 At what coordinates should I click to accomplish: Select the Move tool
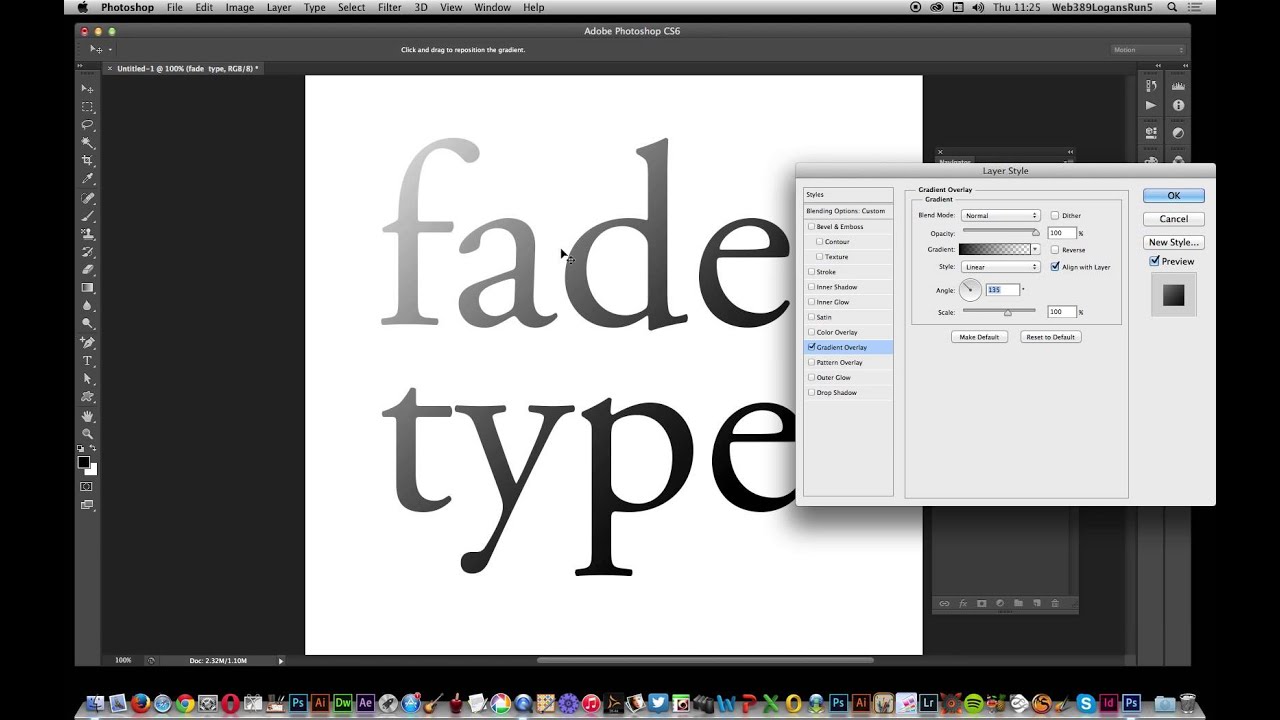(x=87, y=89)
